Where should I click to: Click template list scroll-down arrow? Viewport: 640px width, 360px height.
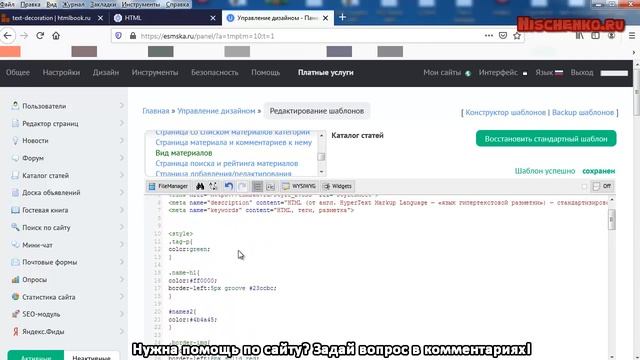coord(321,172)
